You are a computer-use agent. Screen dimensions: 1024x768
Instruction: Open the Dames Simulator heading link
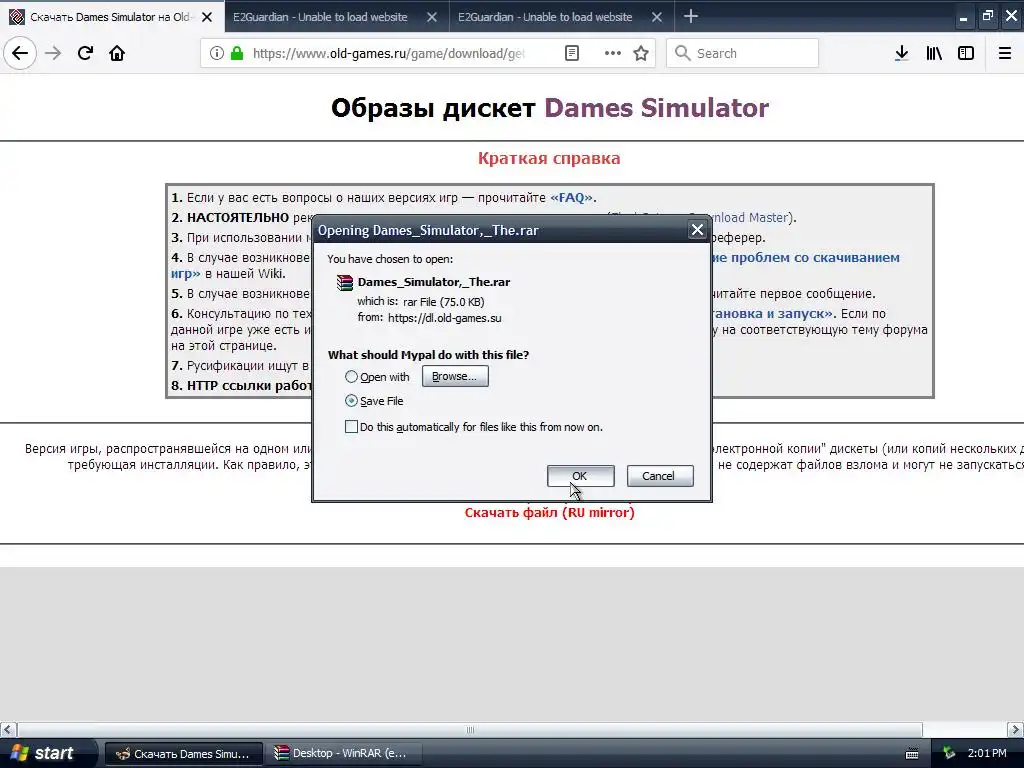(656, 108)
